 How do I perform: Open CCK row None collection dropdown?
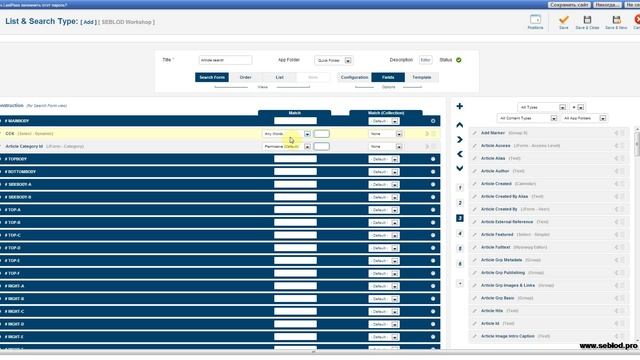point(385,134)
